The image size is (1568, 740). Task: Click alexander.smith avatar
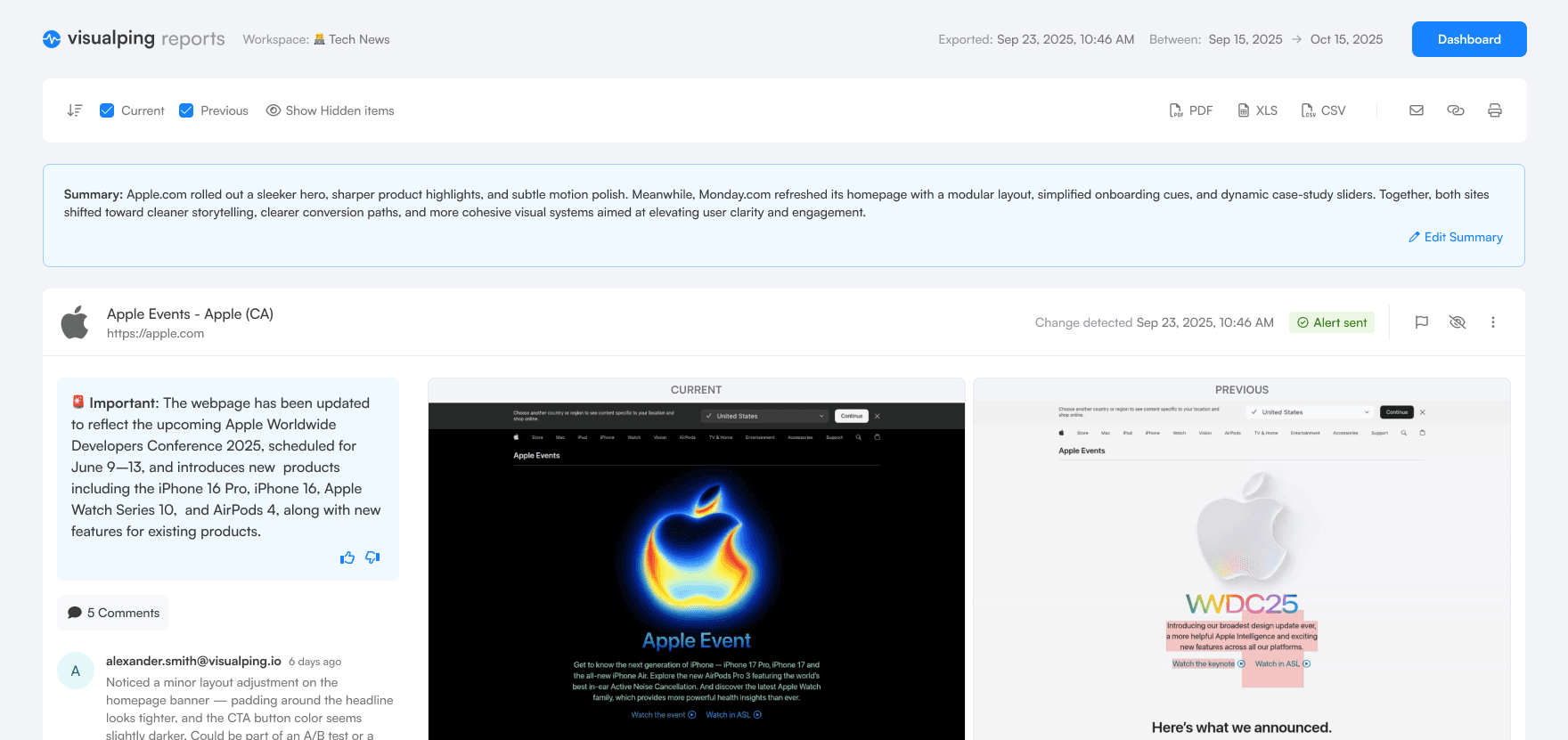point(76,671)
